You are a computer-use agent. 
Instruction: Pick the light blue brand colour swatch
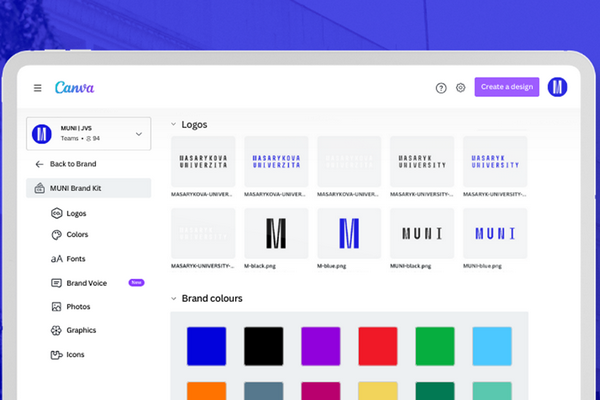(x=492, y=346)
